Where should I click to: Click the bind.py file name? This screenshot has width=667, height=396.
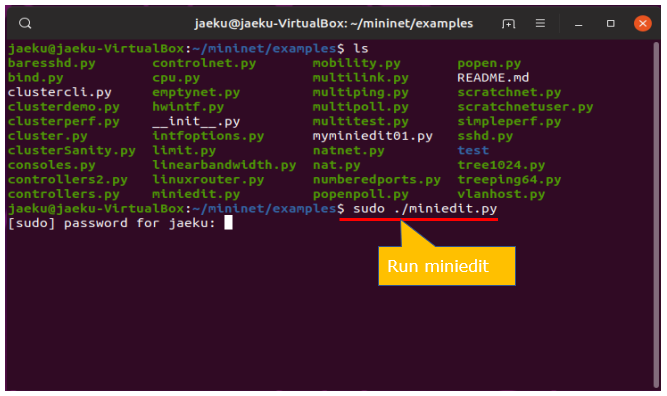pos(36,78)
